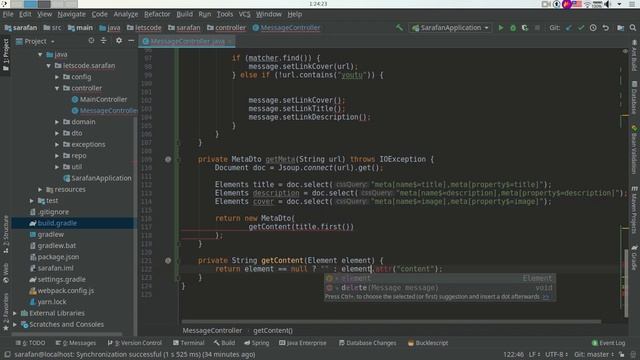Click Wi-Fi icon in system tray
Screen dimensions: 640x360
587,4
